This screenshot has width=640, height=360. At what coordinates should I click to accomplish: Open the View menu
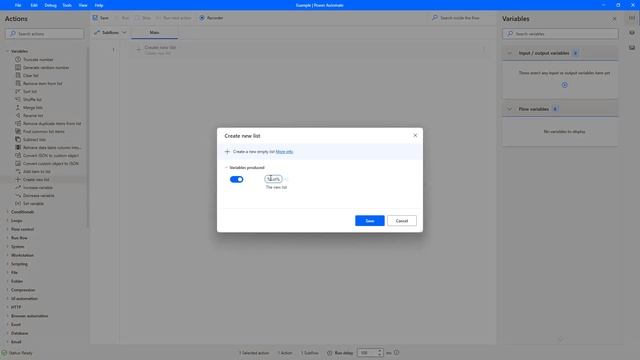point(83,5)
